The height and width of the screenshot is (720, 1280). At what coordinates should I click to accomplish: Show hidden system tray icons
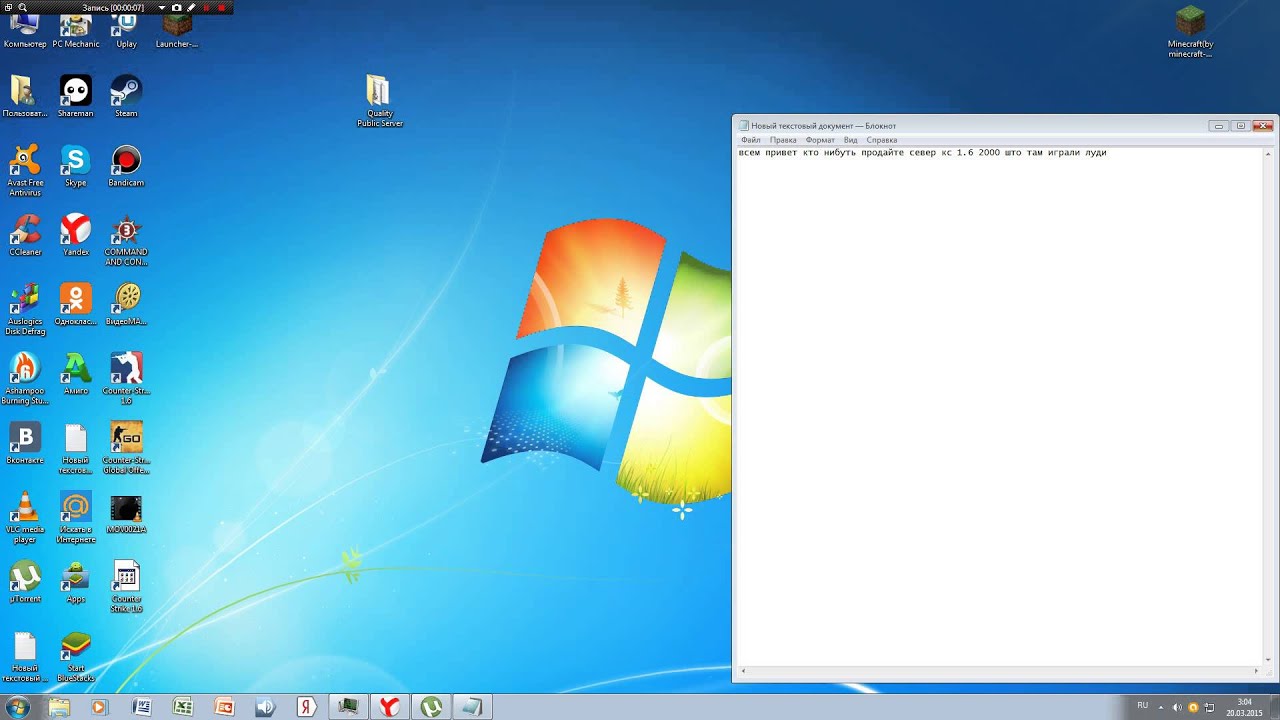pos(1161,707)
